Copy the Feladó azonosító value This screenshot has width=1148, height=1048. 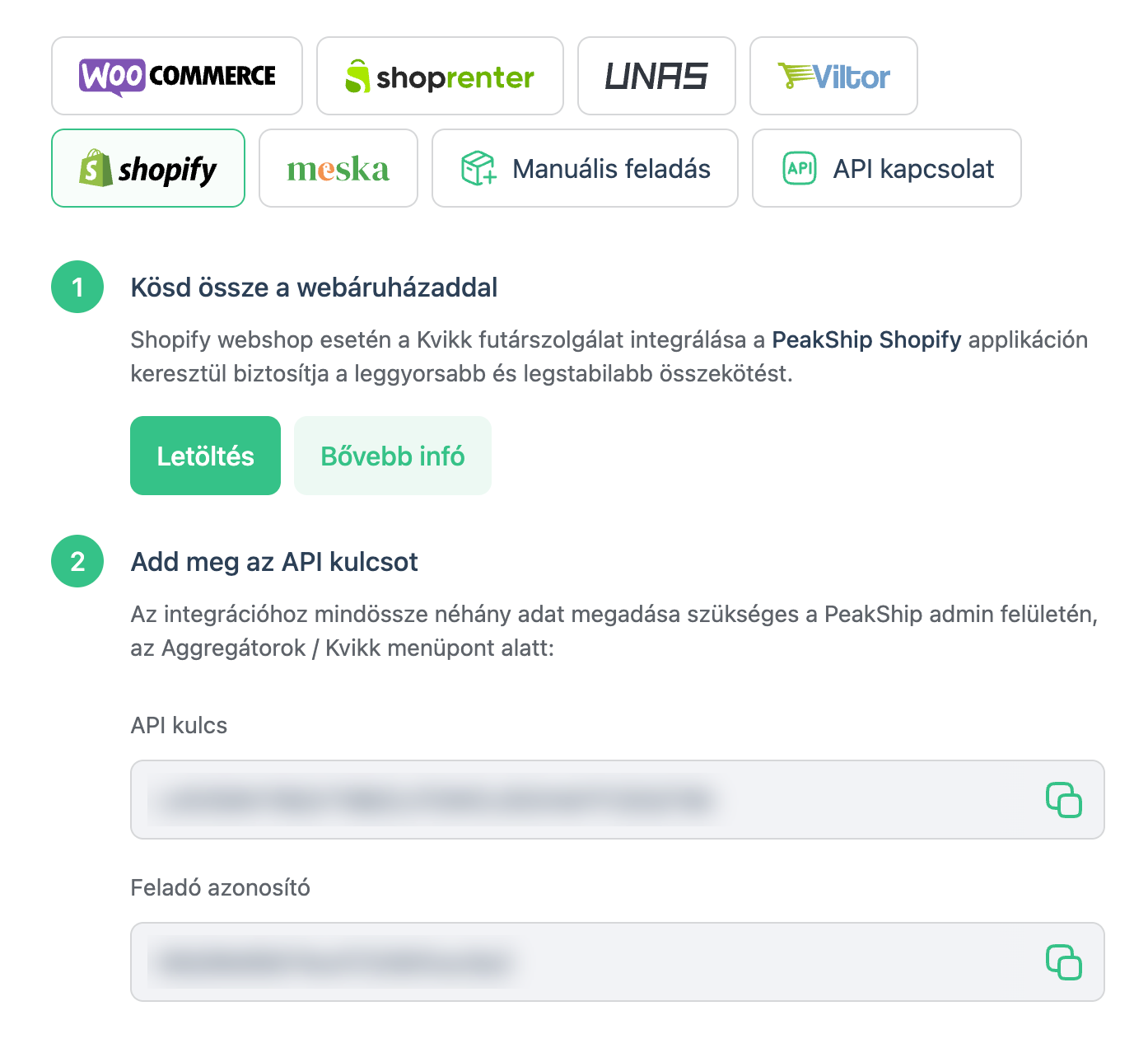[x=1063, y=962]
